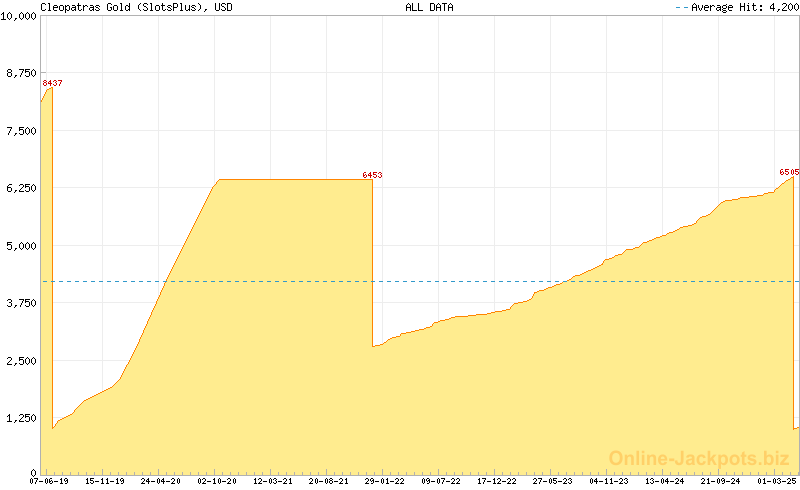800x490 pixels.
Task: Click the 1,250 y-axis label
Action: pos(21,418)
